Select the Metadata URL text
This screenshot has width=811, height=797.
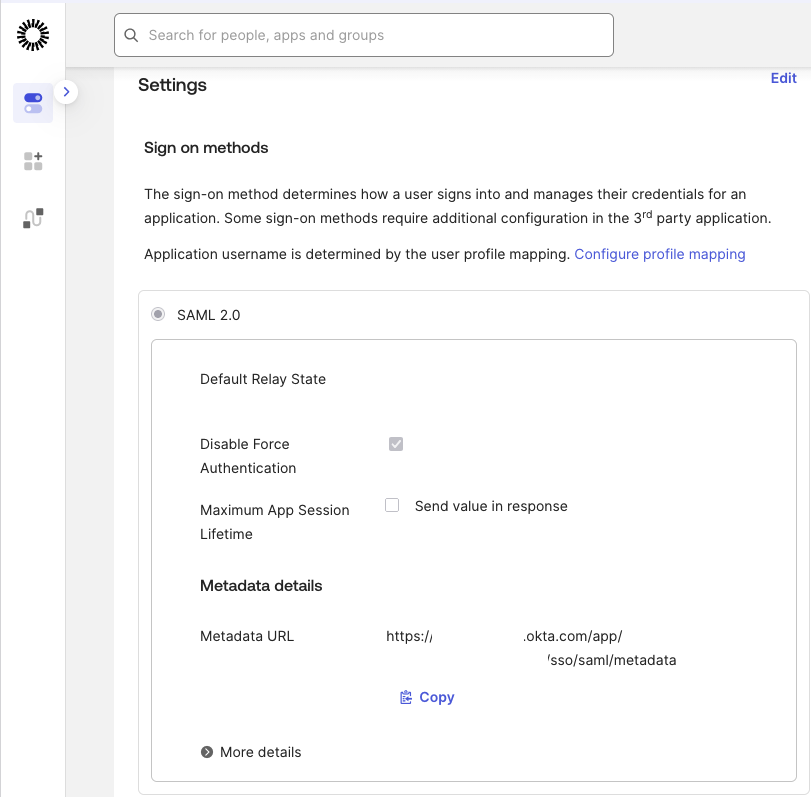tap(530, 647)
